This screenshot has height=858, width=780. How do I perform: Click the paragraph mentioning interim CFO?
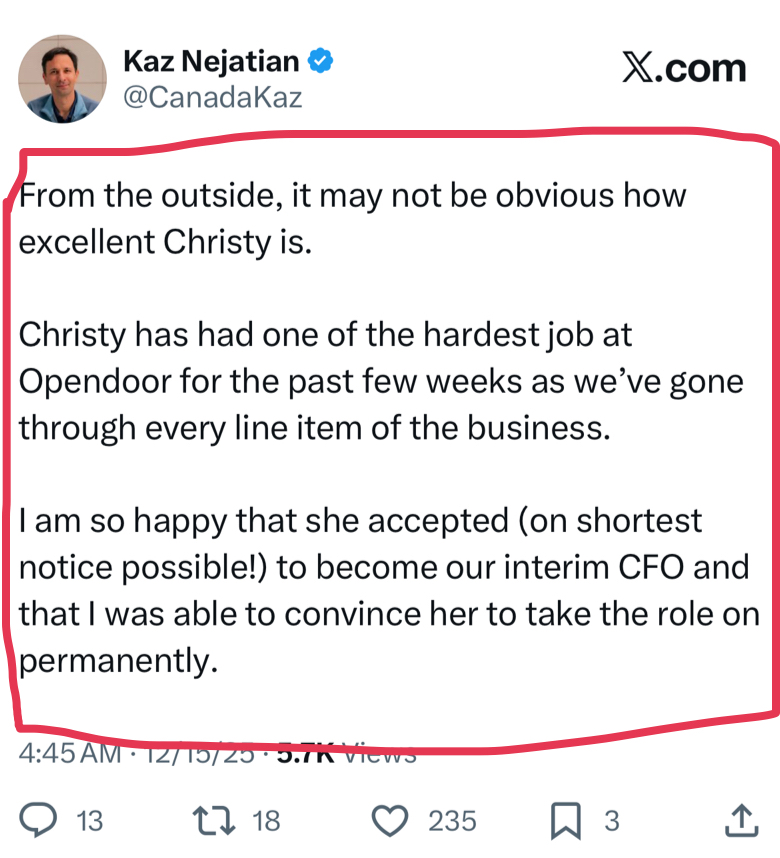(389, 590)
